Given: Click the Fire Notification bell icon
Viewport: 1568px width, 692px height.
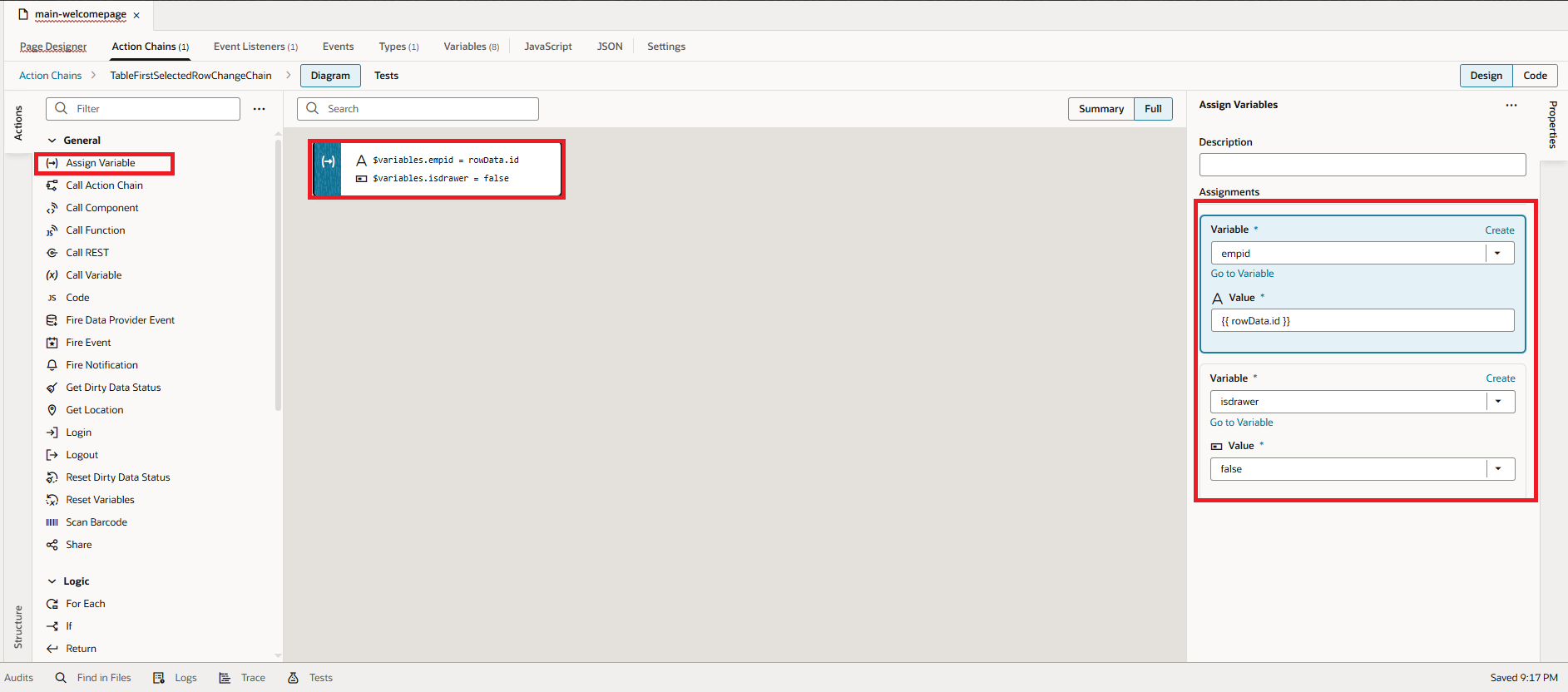Looking at the screenshot, I should [x=52, y=365].
